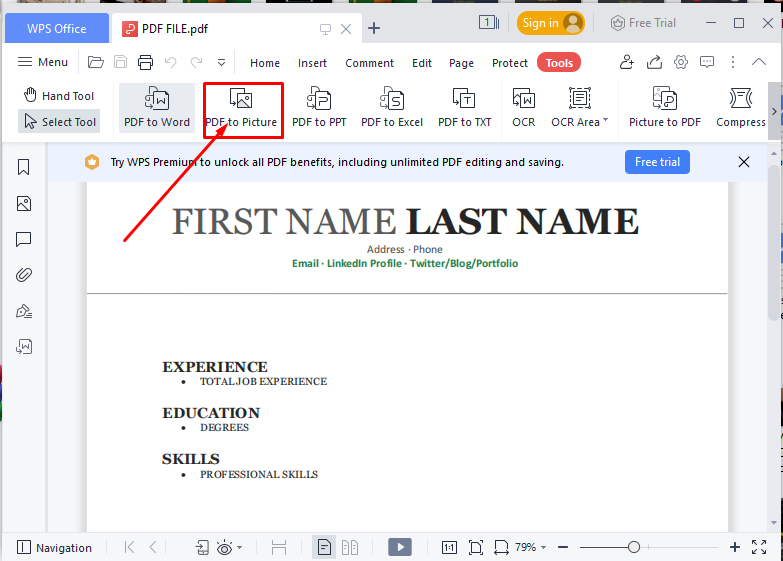Open the more options vertical dots
Screen dimensions: 783x561
pyautogui.click(x=733, y=62)
